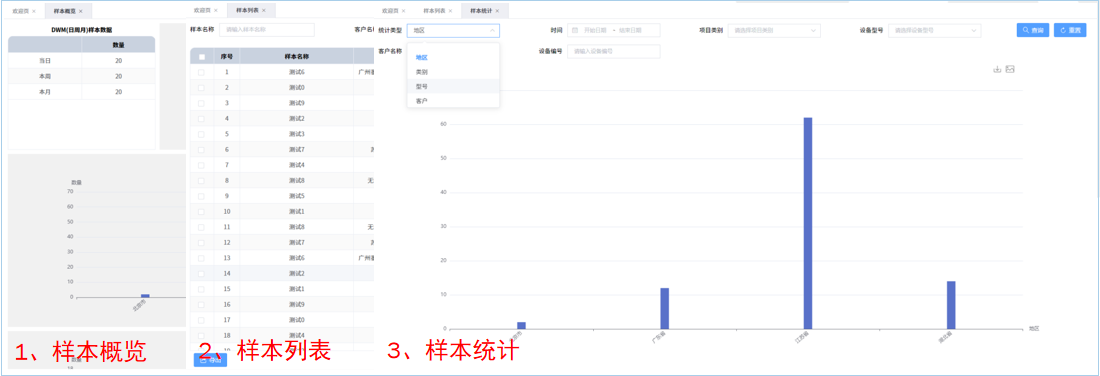Click the calendar icon in 时间 field
Screen dimensions: 1100x376
[x=575, y=30]
